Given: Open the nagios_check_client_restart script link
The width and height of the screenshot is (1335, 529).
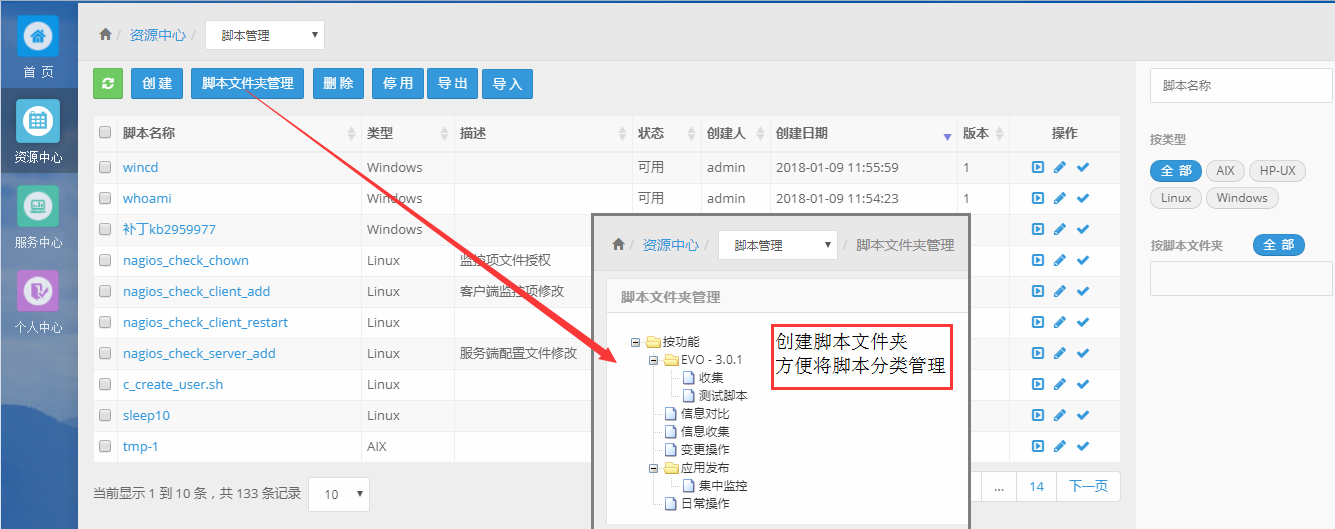Looking at the screenshot, I should tap(205, 323).
